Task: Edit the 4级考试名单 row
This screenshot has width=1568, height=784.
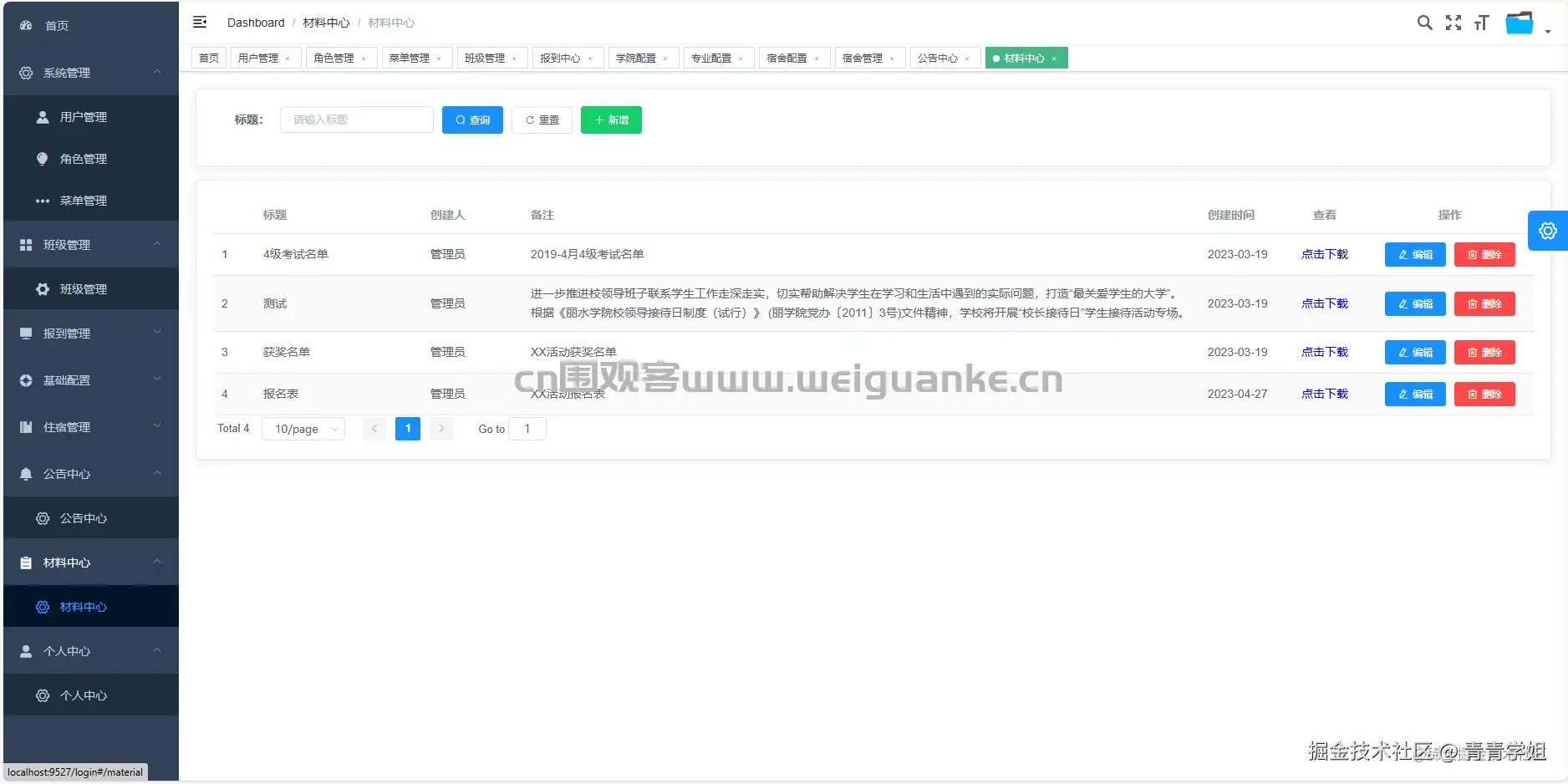Action: pos(1415,254)
